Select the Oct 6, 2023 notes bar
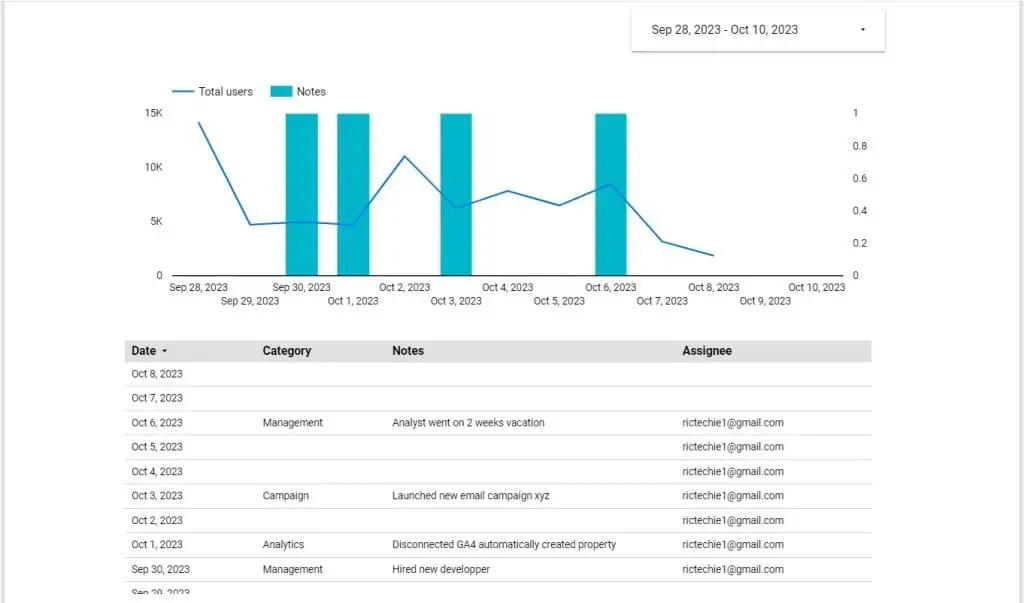This screenshot has height=603, width=1024. pos(610,194)
